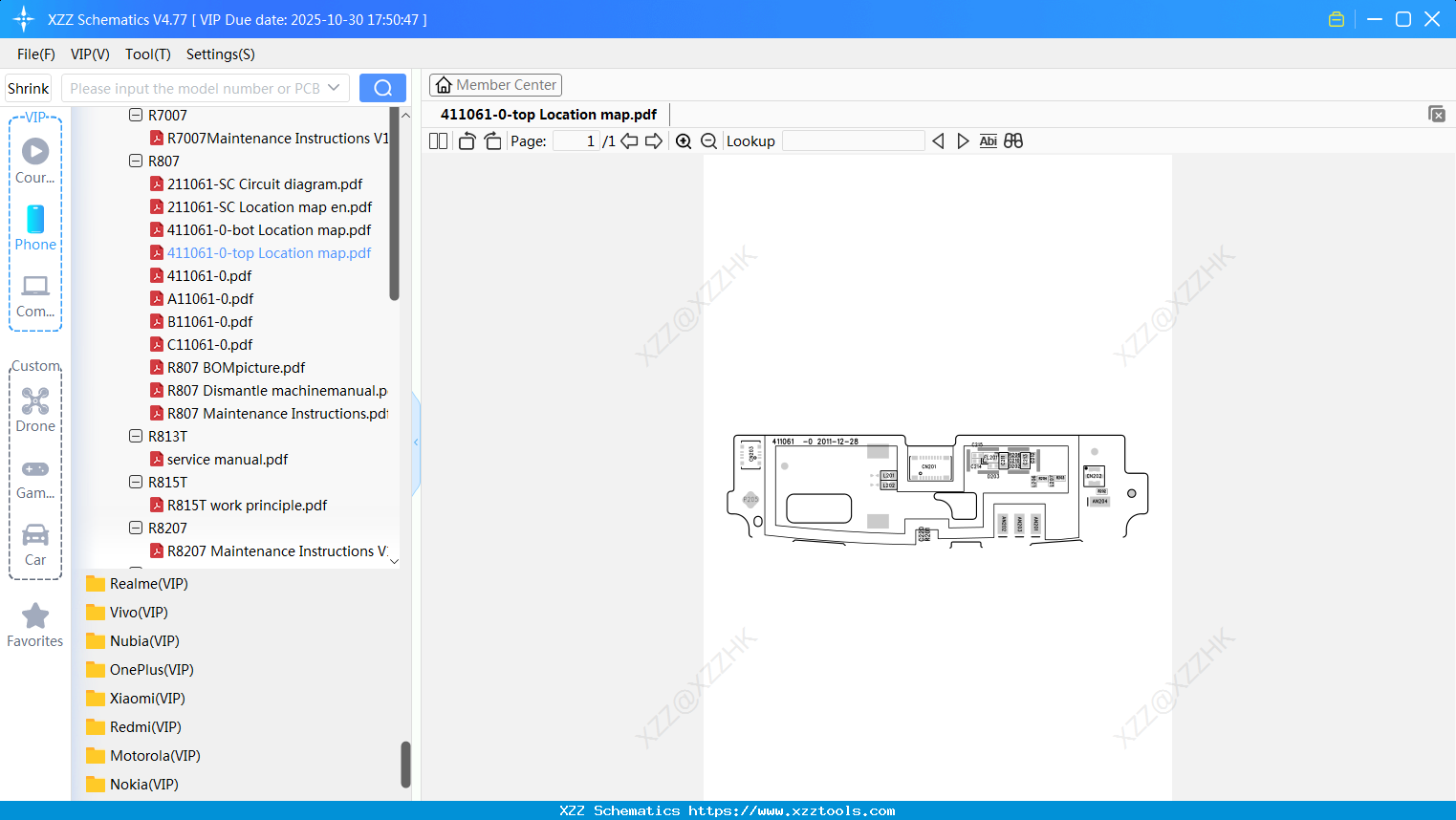This screenshot has width=1456, height=820.
Task: Collapse the R7007 tree node
Action: coord(136,116)
